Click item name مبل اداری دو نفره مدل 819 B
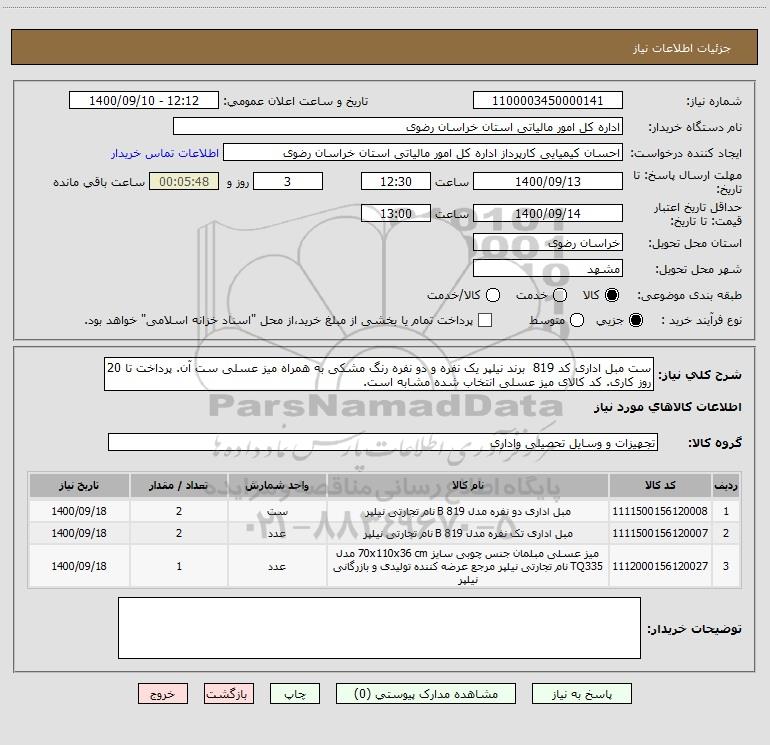The width and height of the screenshot is (770, 745). coord(468,511)
